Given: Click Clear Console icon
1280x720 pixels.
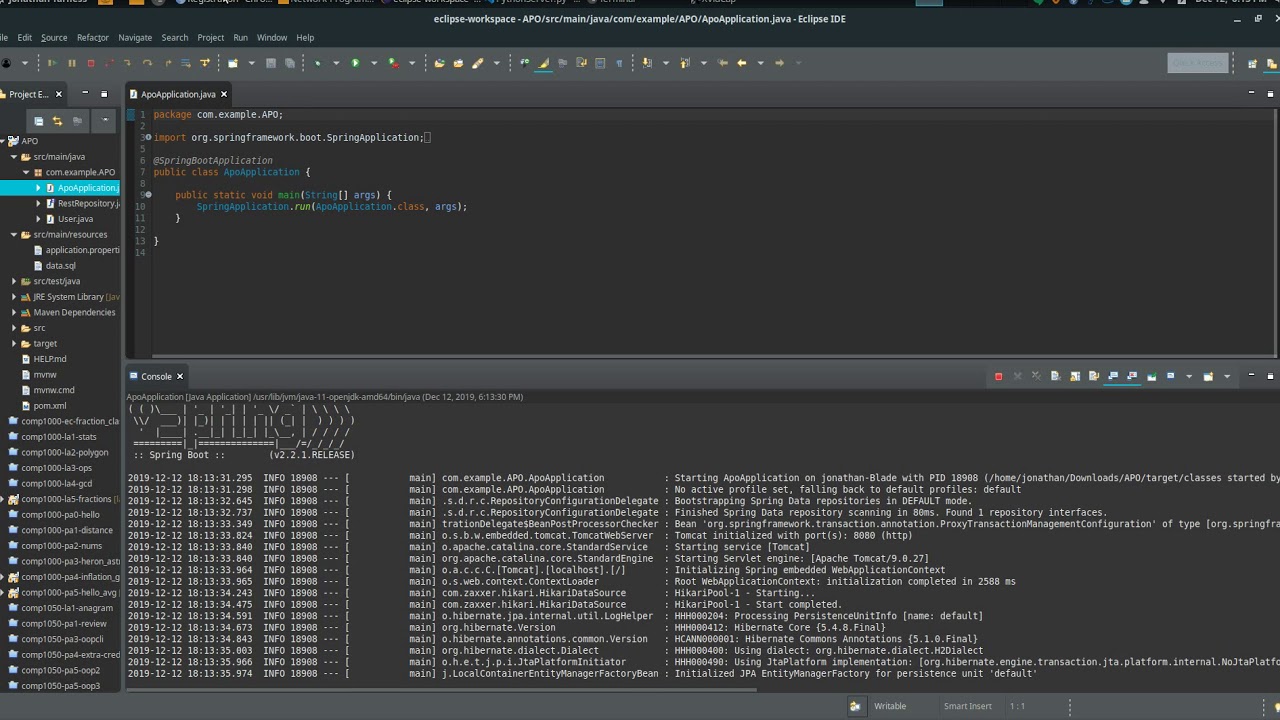Looking at the screenshot, I should pos(1056,377).
